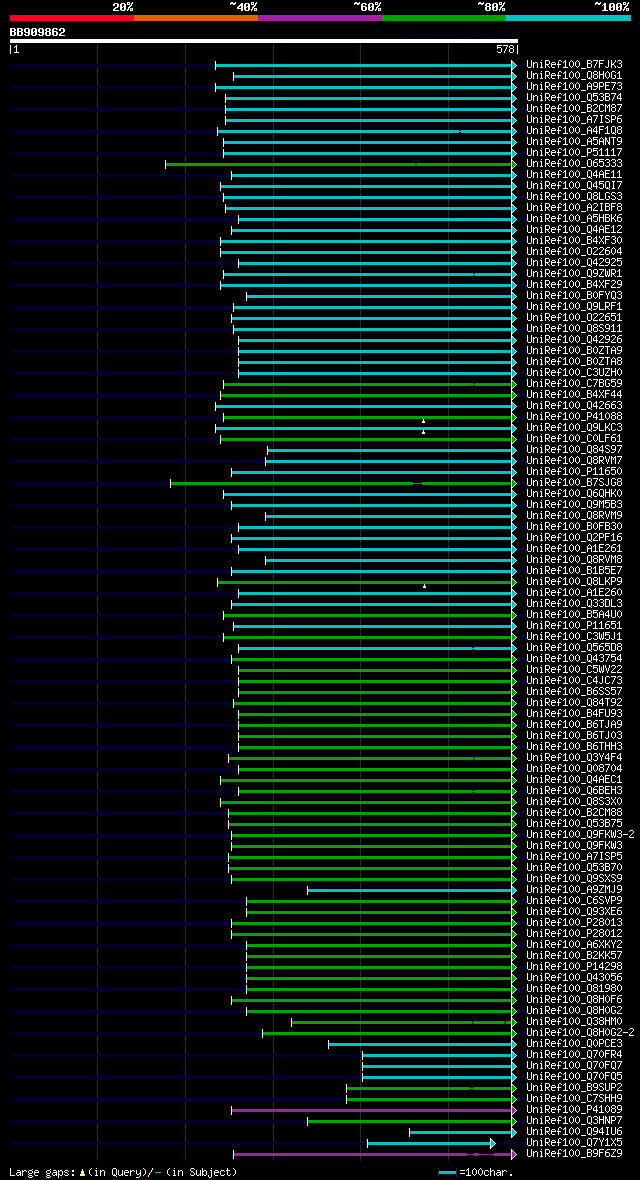Click the BB909862 query name
Image resolution: width=640 pixels, height=1180 pixels.
pos(38,32)
